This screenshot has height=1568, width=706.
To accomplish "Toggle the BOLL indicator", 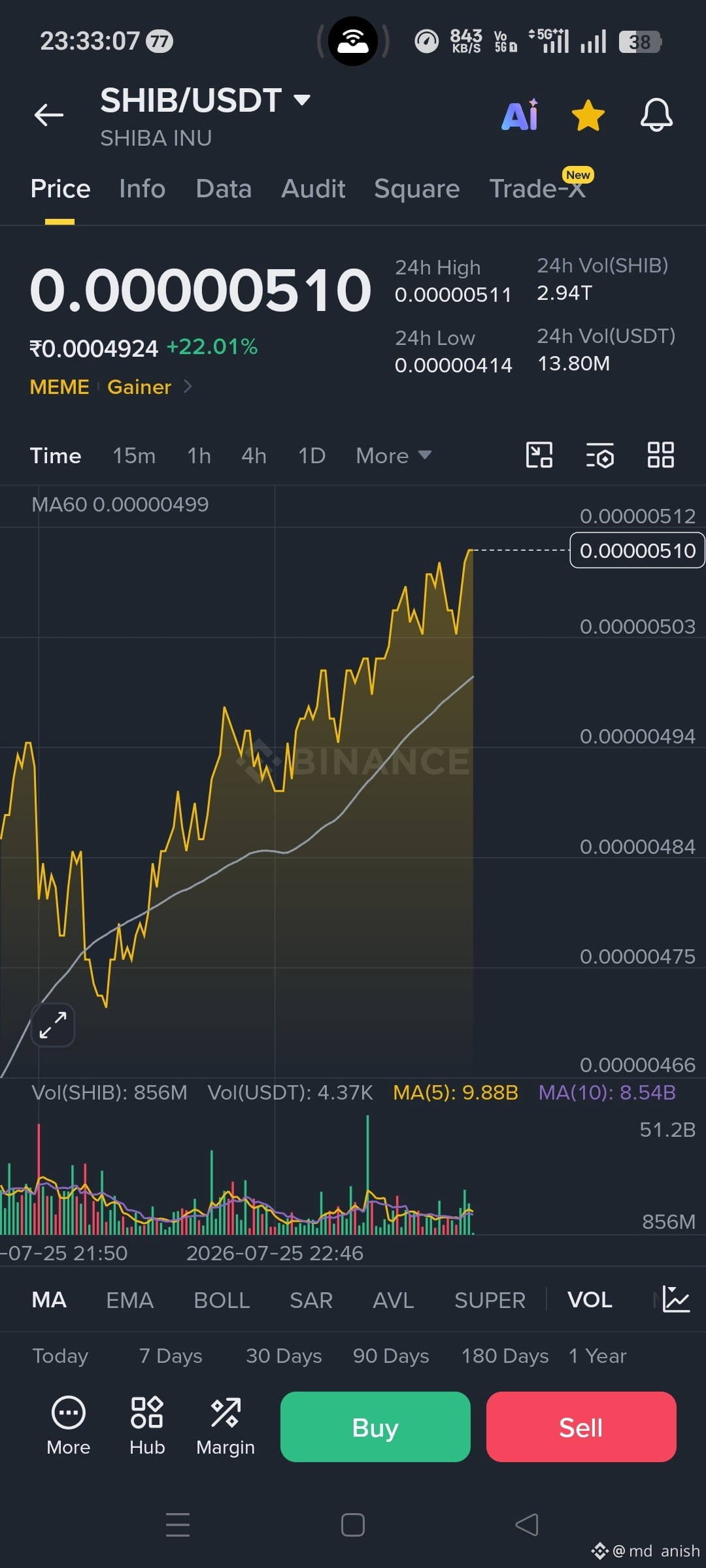I will (x=222, y=1300).
